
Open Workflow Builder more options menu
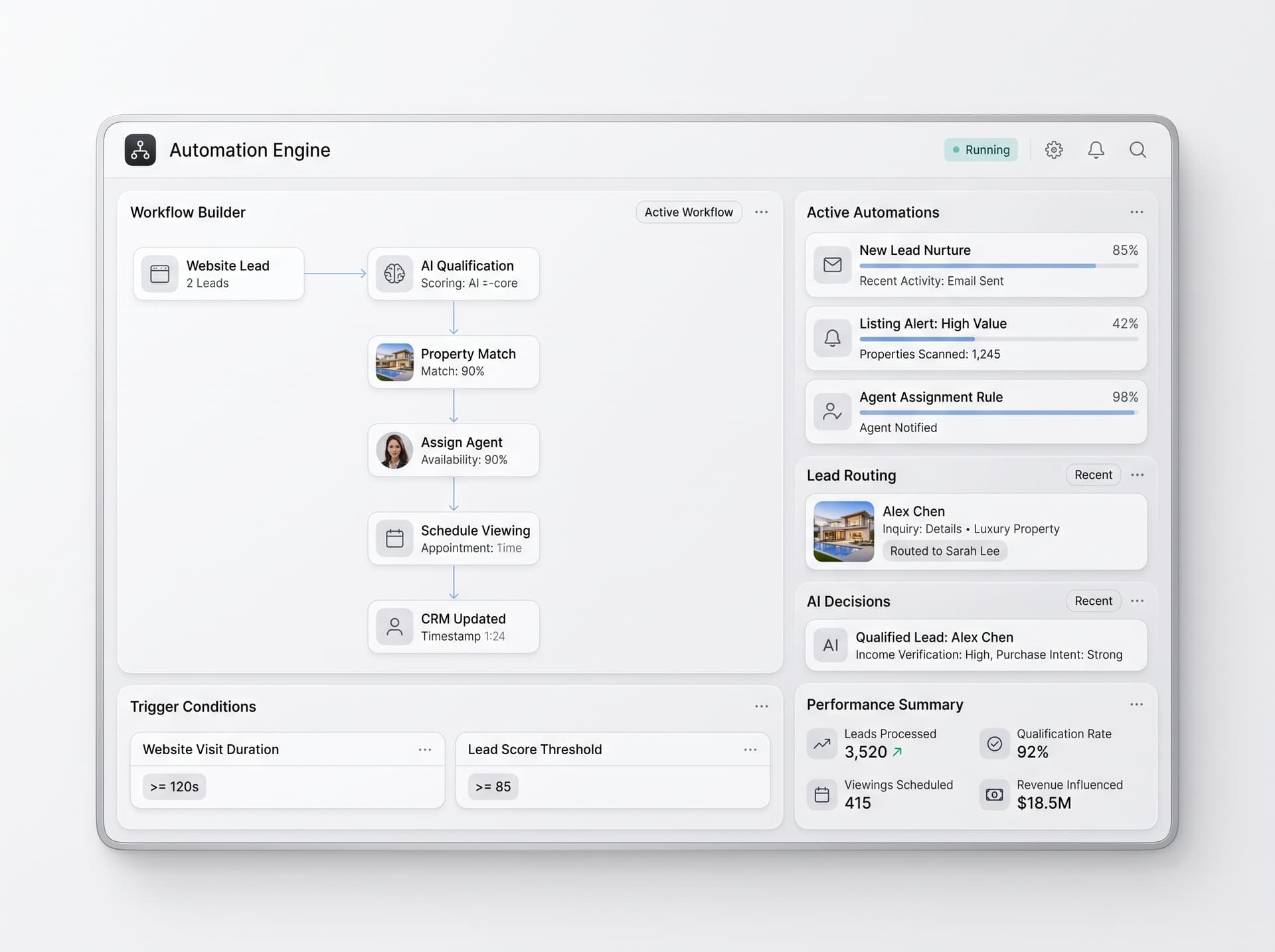click(762, 212)
